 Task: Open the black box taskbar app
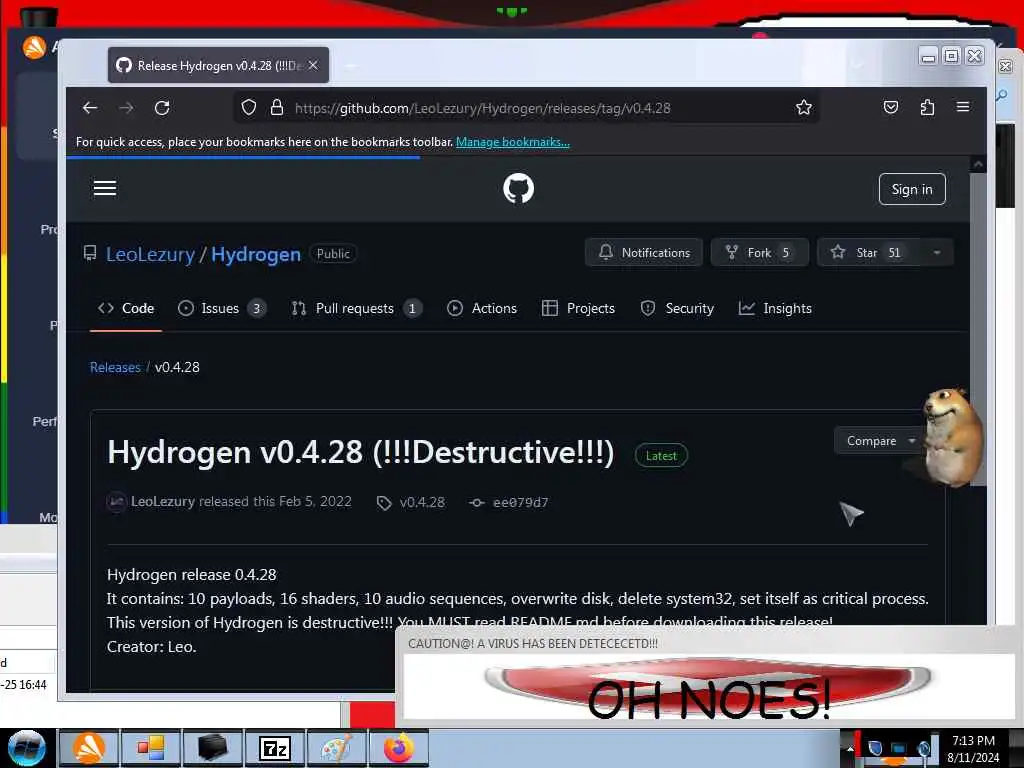213,748
